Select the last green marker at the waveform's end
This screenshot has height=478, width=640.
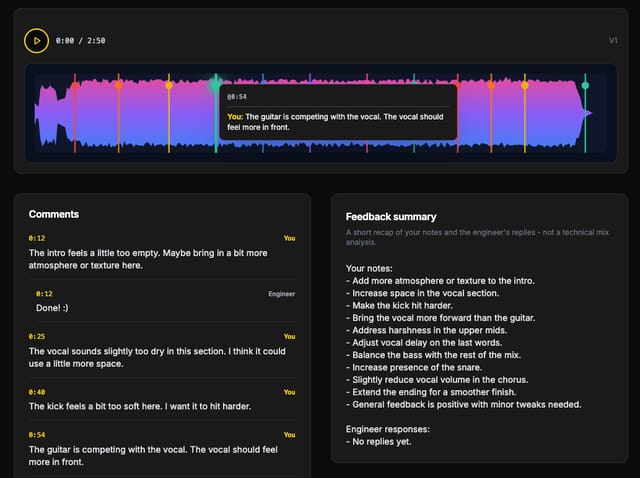585,85
